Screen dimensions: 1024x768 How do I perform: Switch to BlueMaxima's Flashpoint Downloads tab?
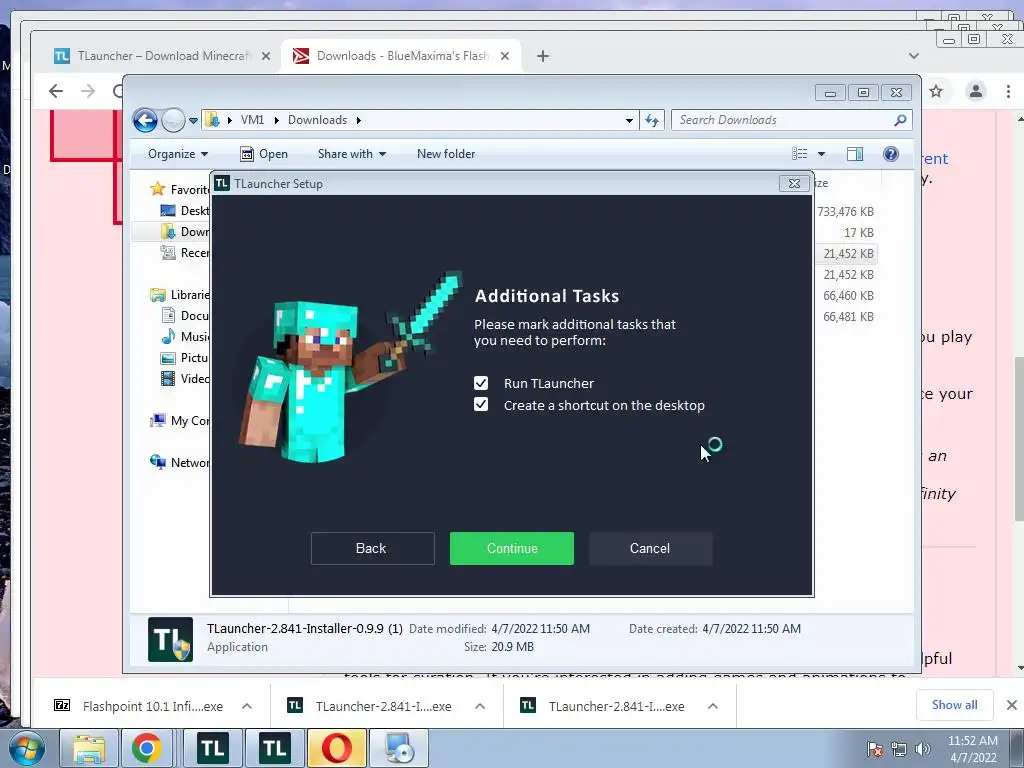pos(402,56)
